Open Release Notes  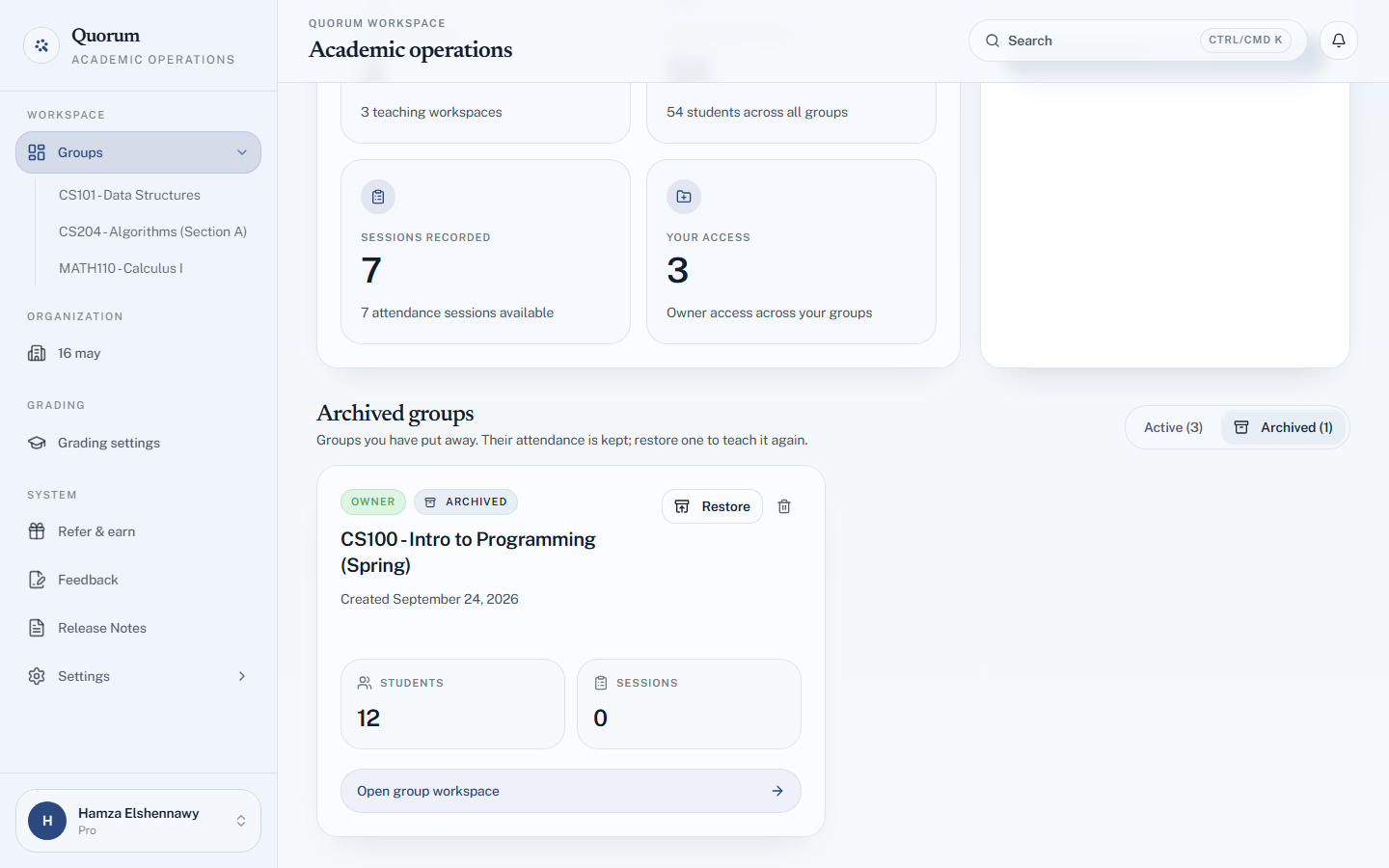[138, 628]
